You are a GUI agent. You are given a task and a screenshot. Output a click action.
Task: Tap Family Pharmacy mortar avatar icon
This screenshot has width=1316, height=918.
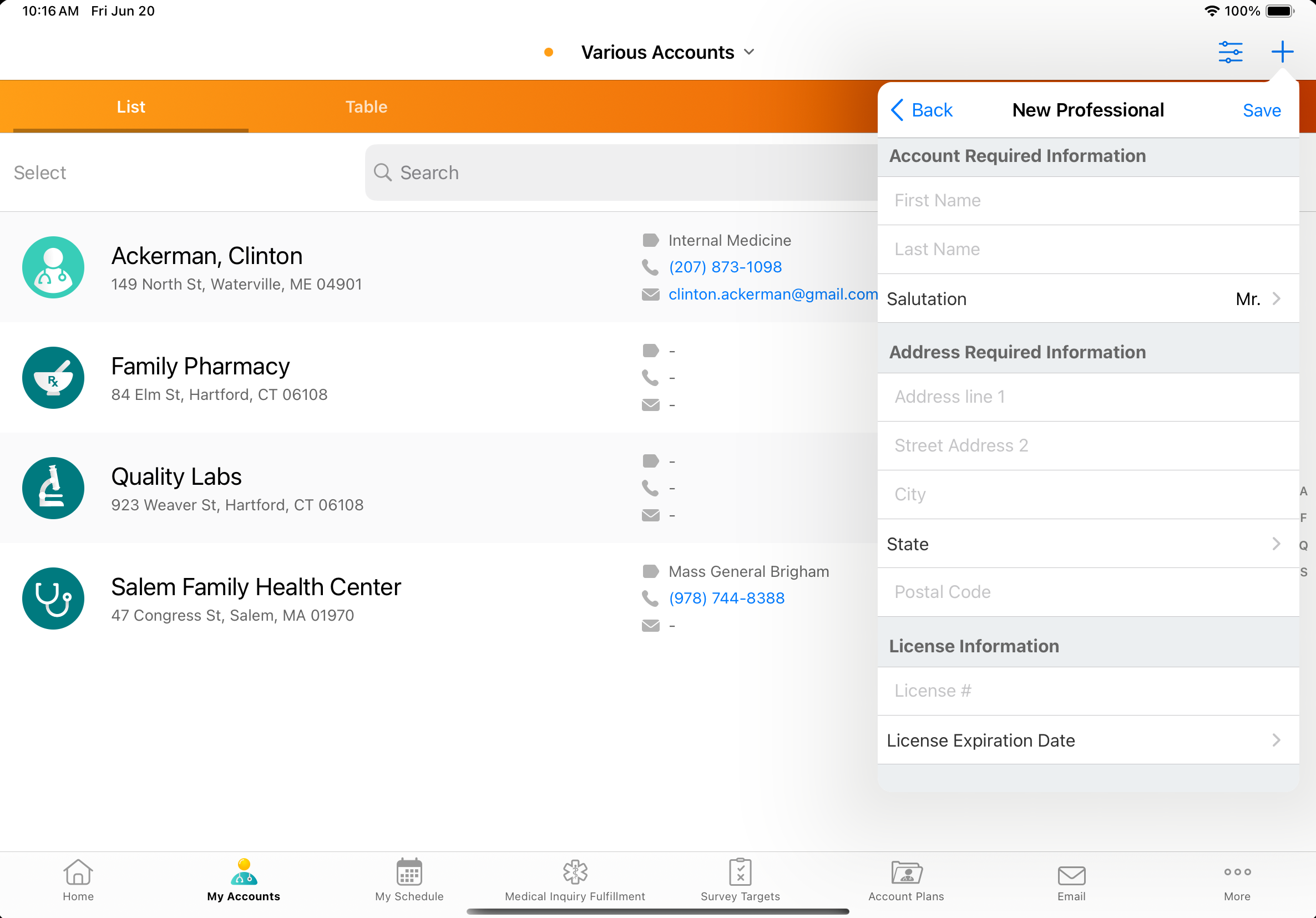[53, 378]
